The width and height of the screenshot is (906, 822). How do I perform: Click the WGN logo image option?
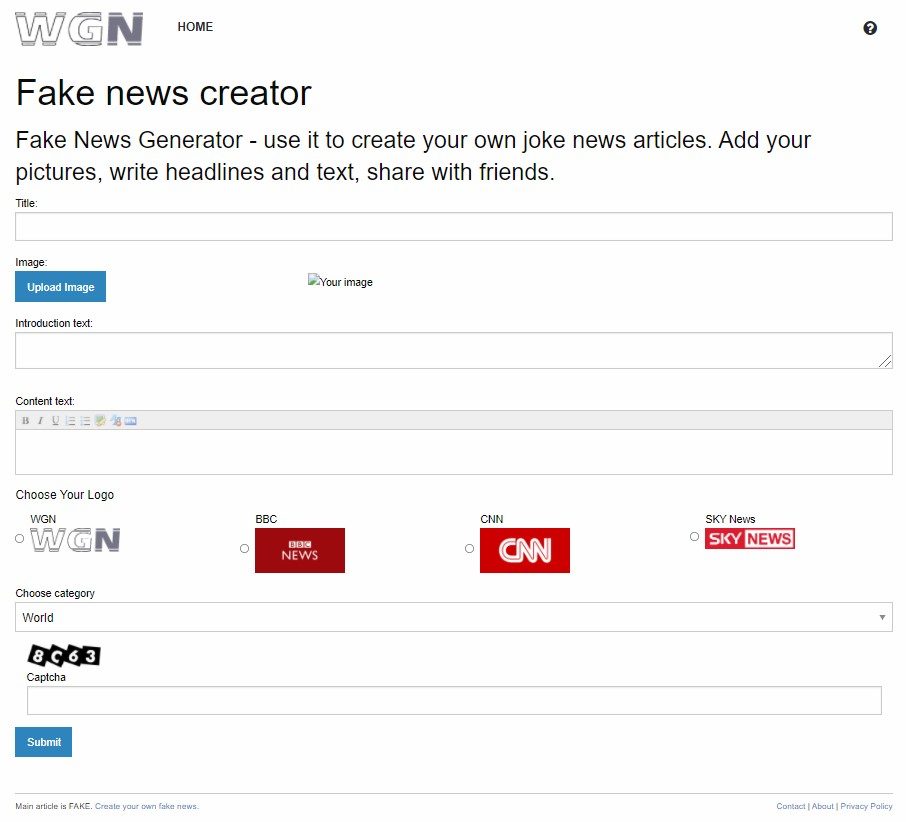click(75, 540)
